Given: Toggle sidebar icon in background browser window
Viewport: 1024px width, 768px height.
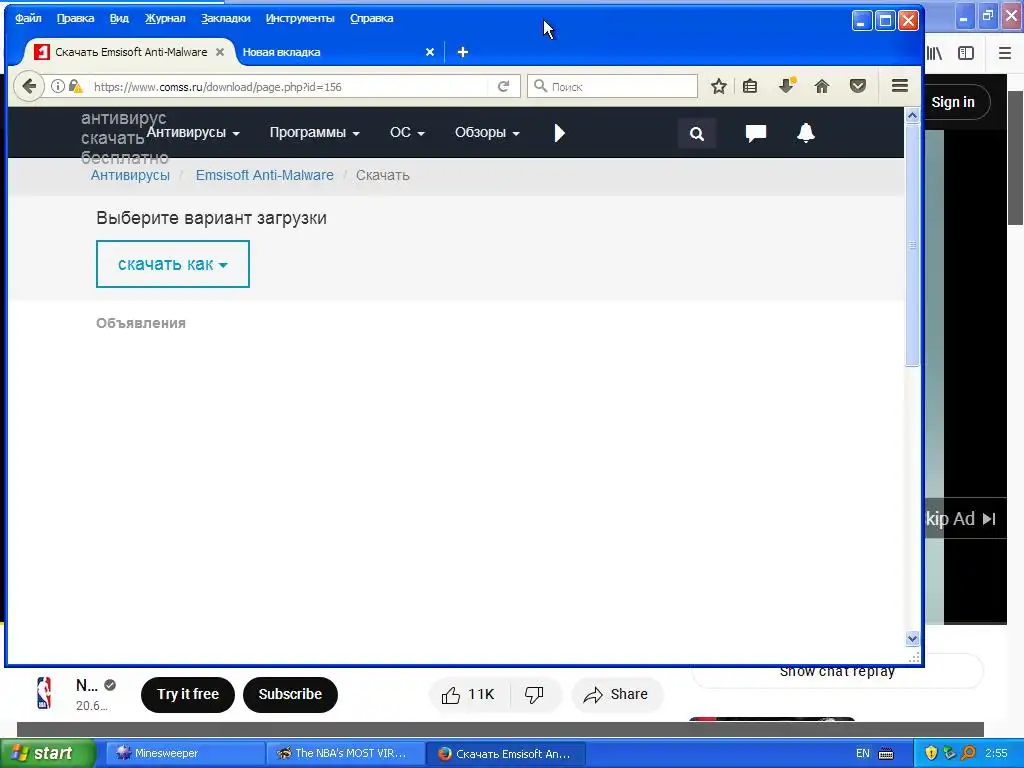Looking at the screenshot, I should [966, 54].
